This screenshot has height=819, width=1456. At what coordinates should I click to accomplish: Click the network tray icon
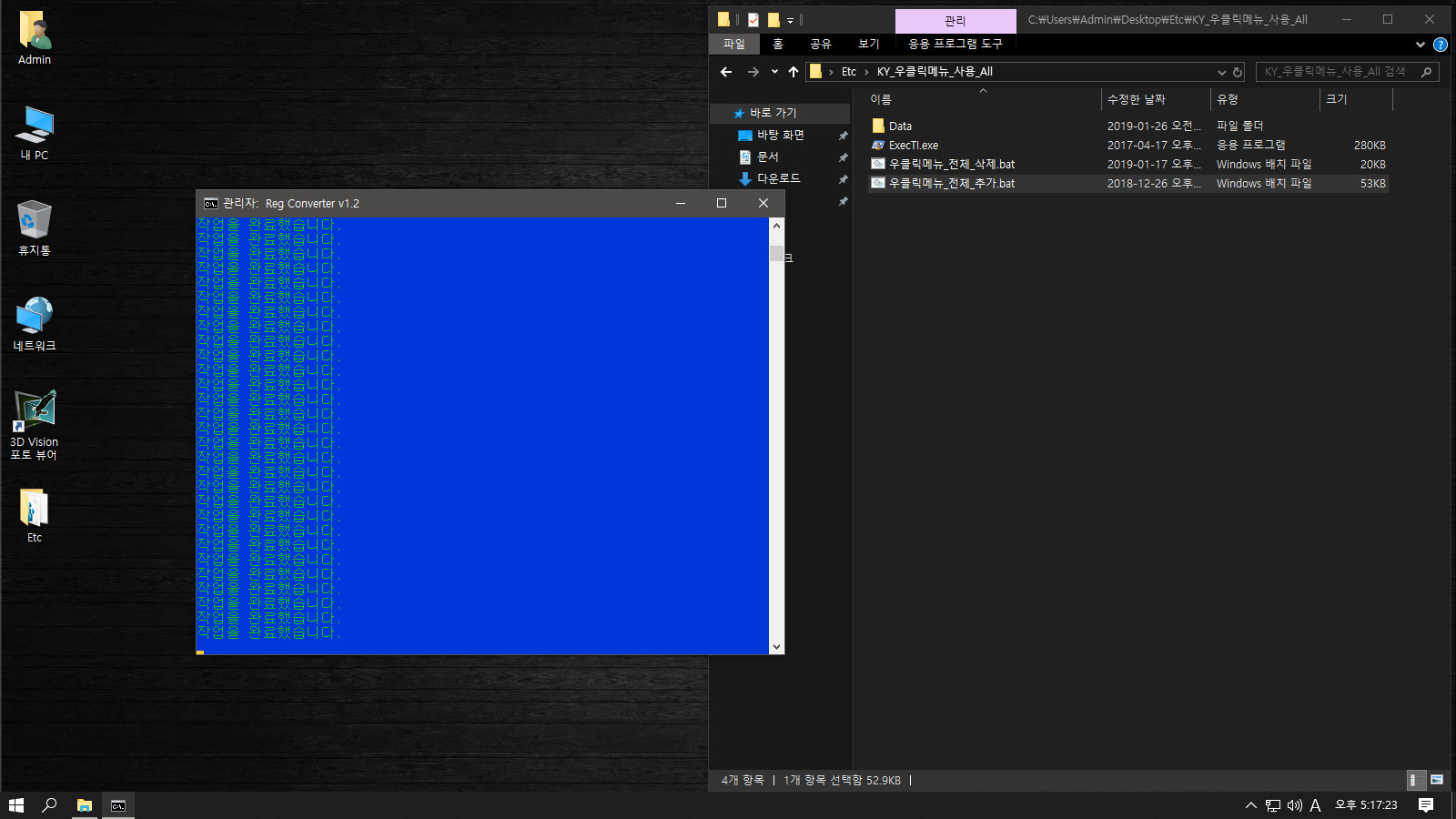[x=1273, y=805]
